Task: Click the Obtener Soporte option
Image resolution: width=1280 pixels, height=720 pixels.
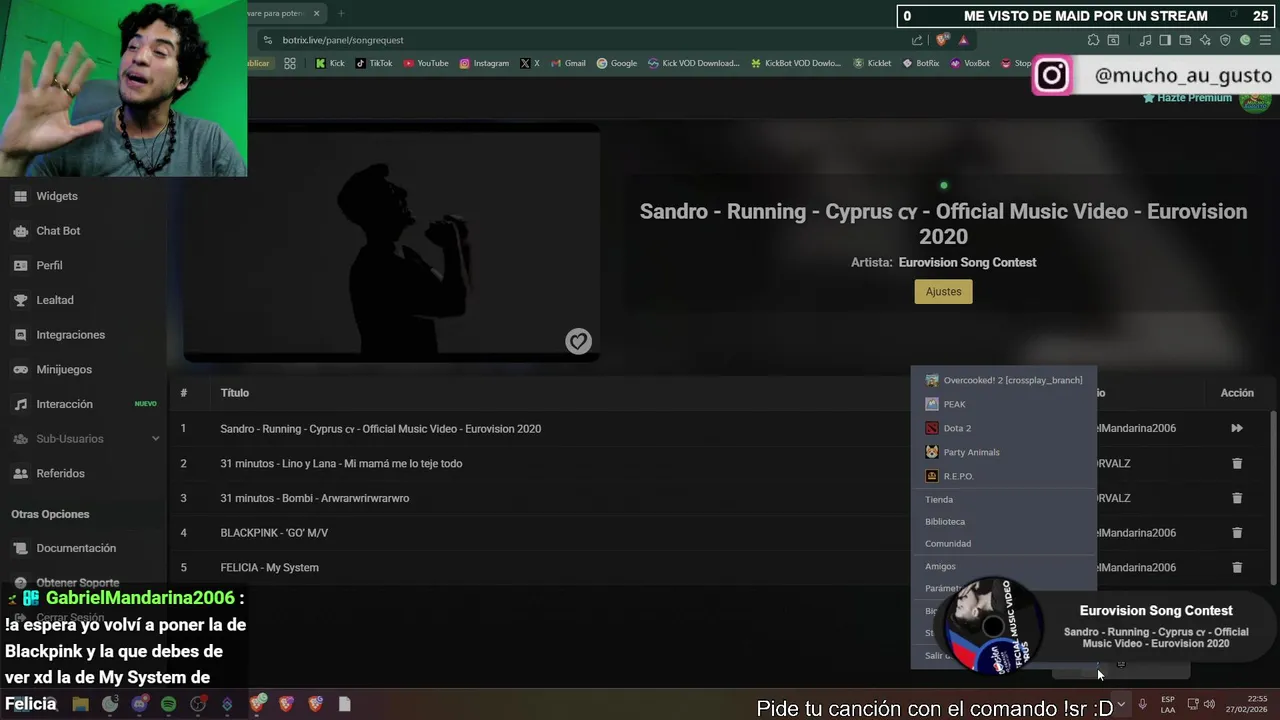Action: point(77,583)
